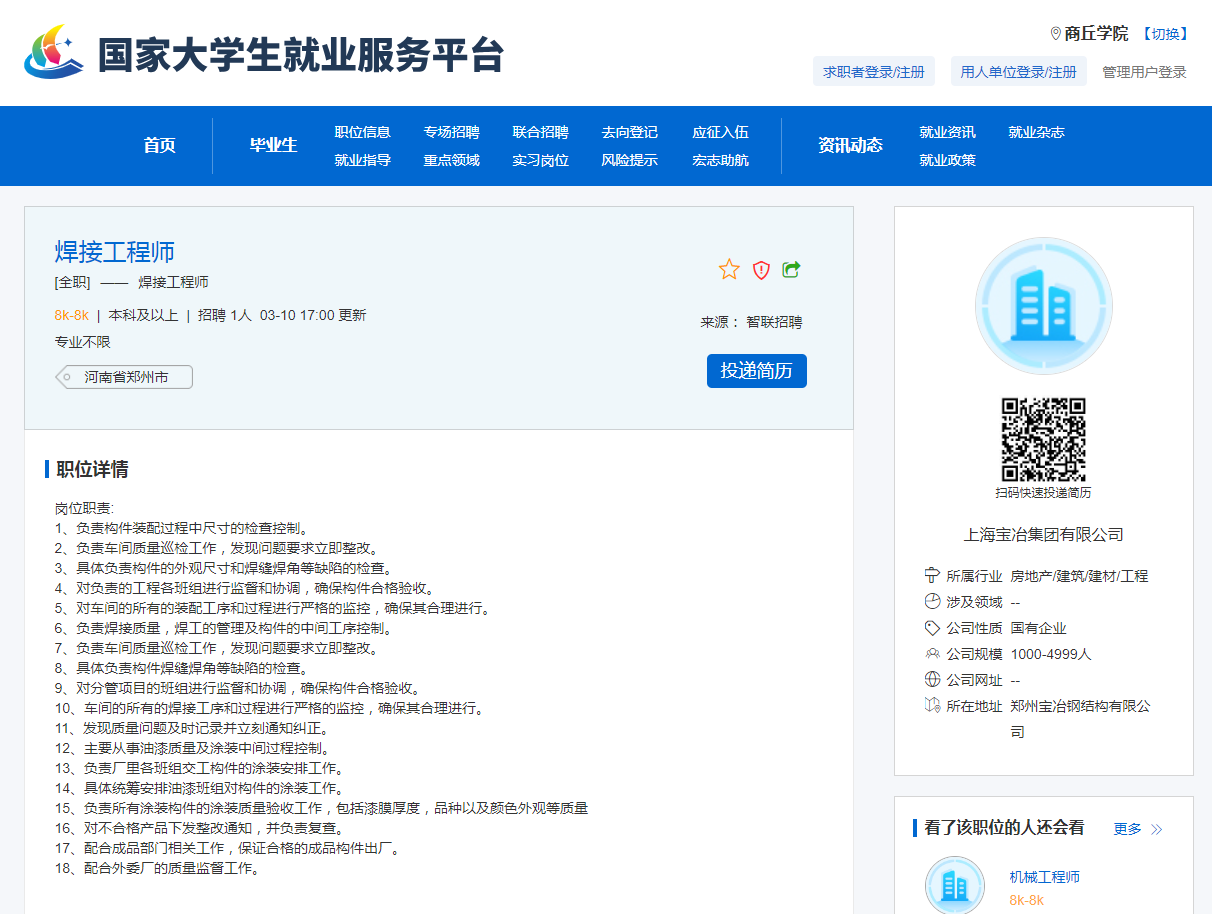Viewport: 1212px width, 914px height.
Task: Click the green share icon
Action: (791, 269)
